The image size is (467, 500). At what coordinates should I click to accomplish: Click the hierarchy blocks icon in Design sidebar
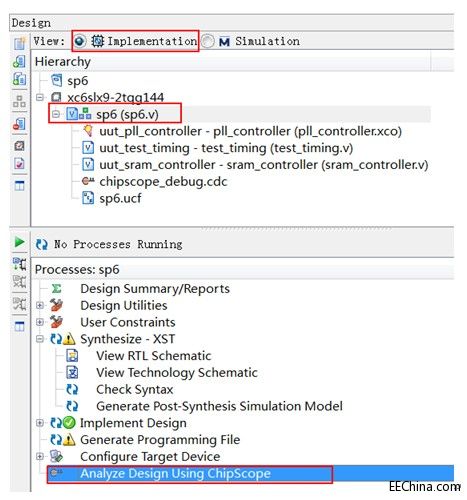click(x=19, y=101)
